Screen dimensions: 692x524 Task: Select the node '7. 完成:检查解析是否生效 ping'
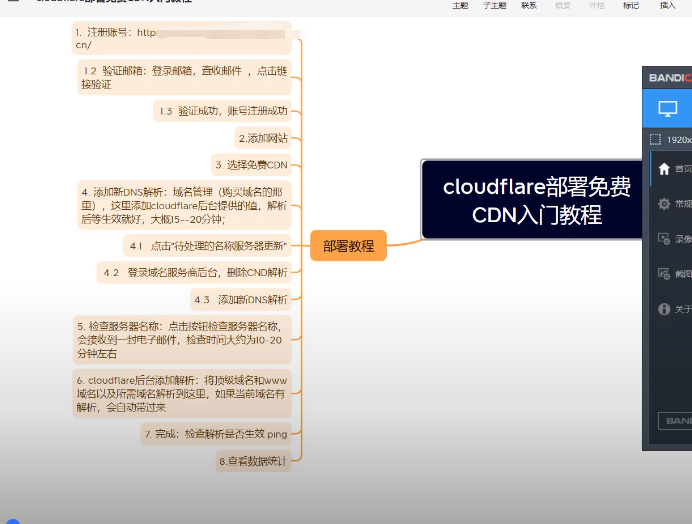pyautogui.click(x=216, y=434)
